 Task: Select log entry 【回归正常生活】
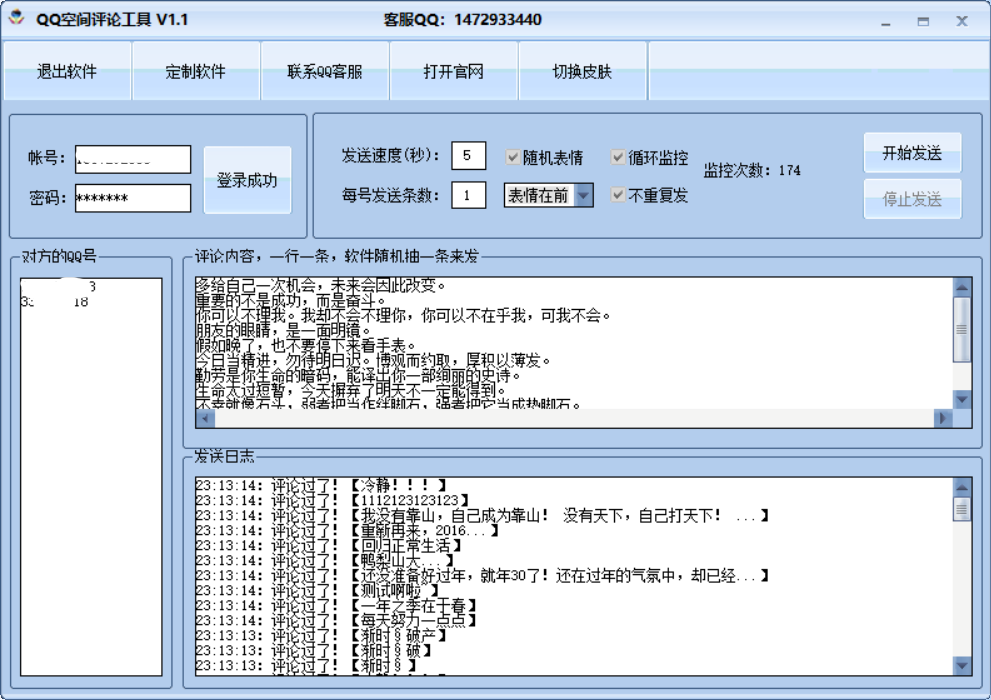pyautogui.click(x=329, y=545)
